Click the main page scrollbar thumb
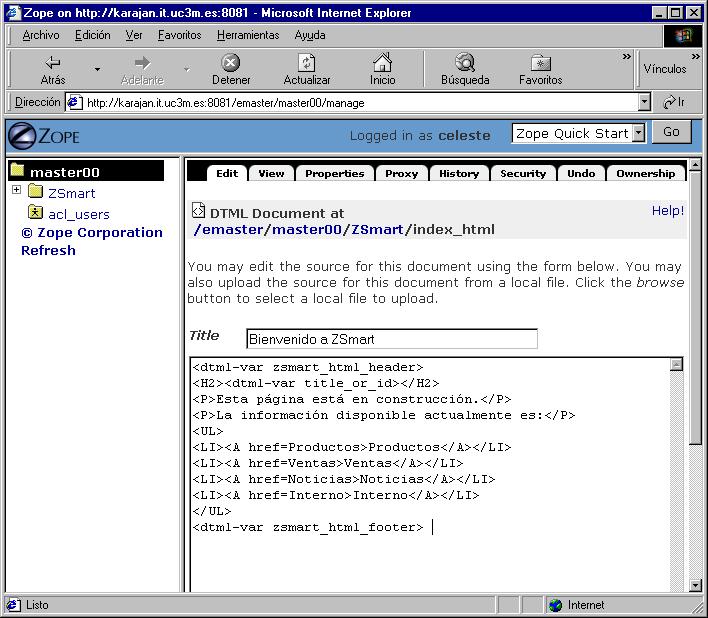The height and width of the screenshot is (618, 708). pyautogui.click(x=695, y=307)
